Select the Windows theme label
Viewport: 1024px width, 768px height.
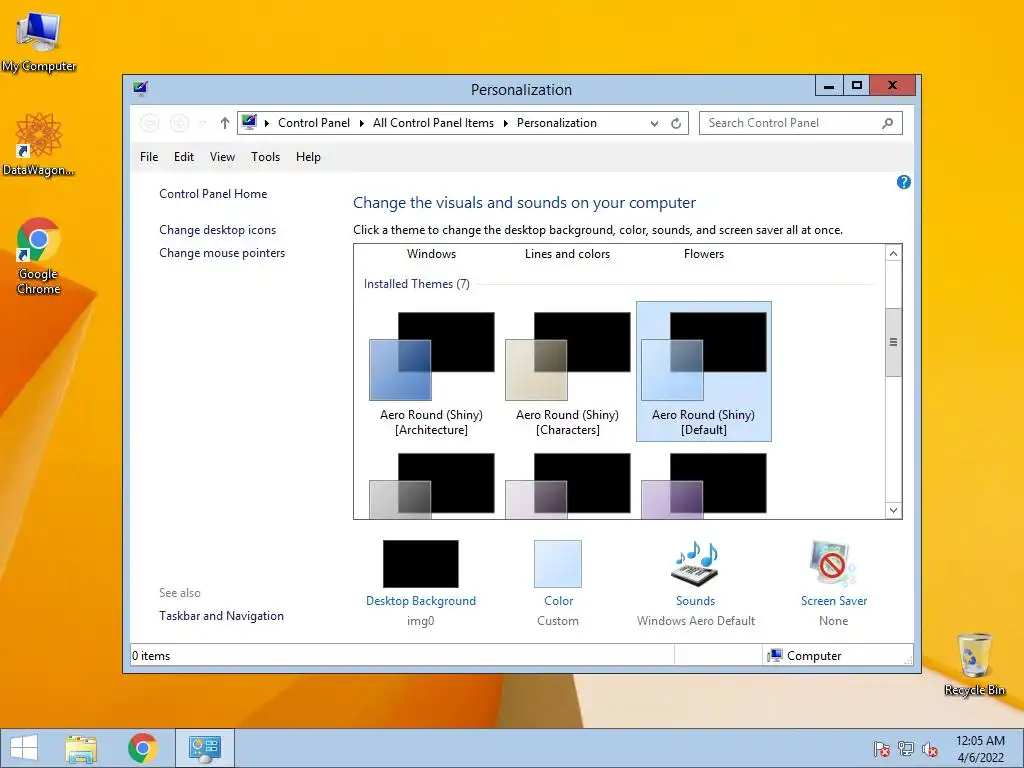coord(432,254)
